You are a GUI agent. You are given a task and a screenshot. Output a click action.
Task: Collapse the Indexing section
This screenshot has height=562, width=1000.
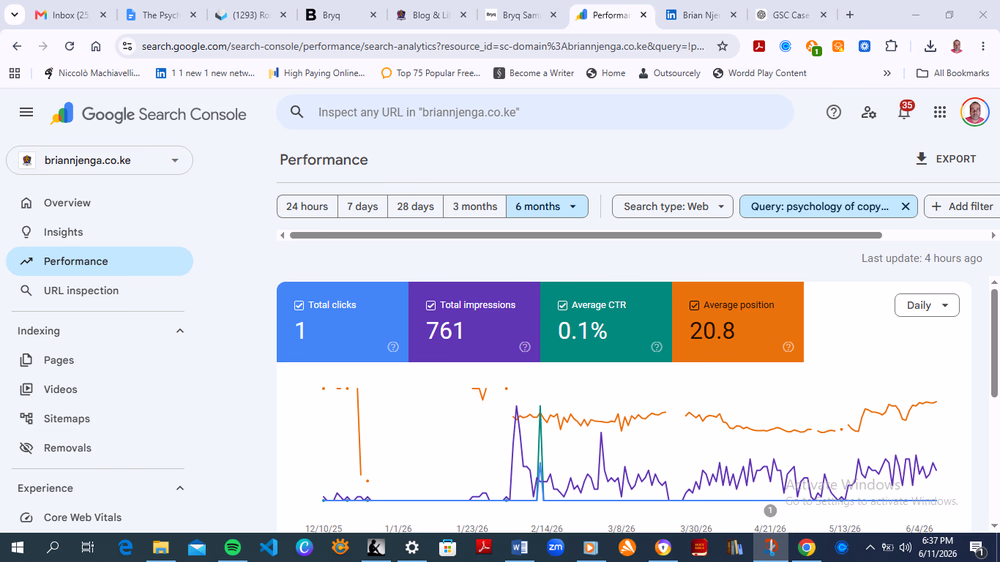point(180,331)
